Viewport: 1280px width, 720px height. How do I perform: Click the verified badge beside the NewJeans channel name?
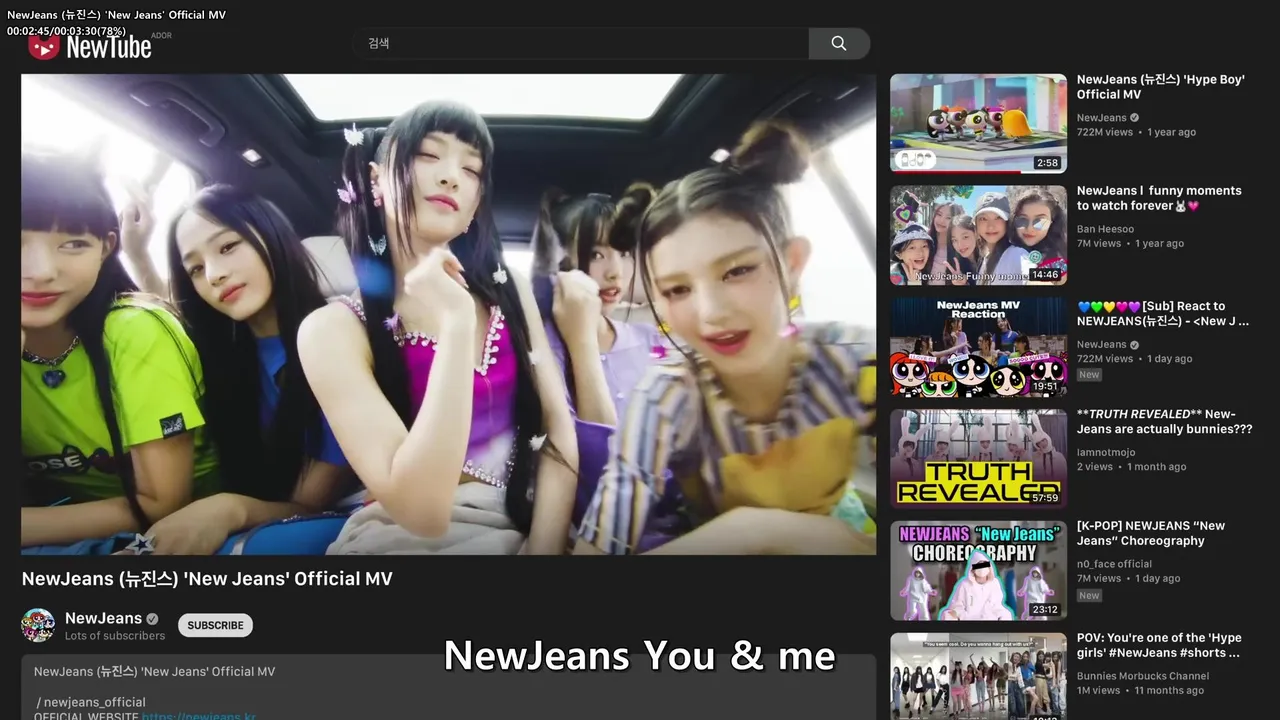point(153,619)
